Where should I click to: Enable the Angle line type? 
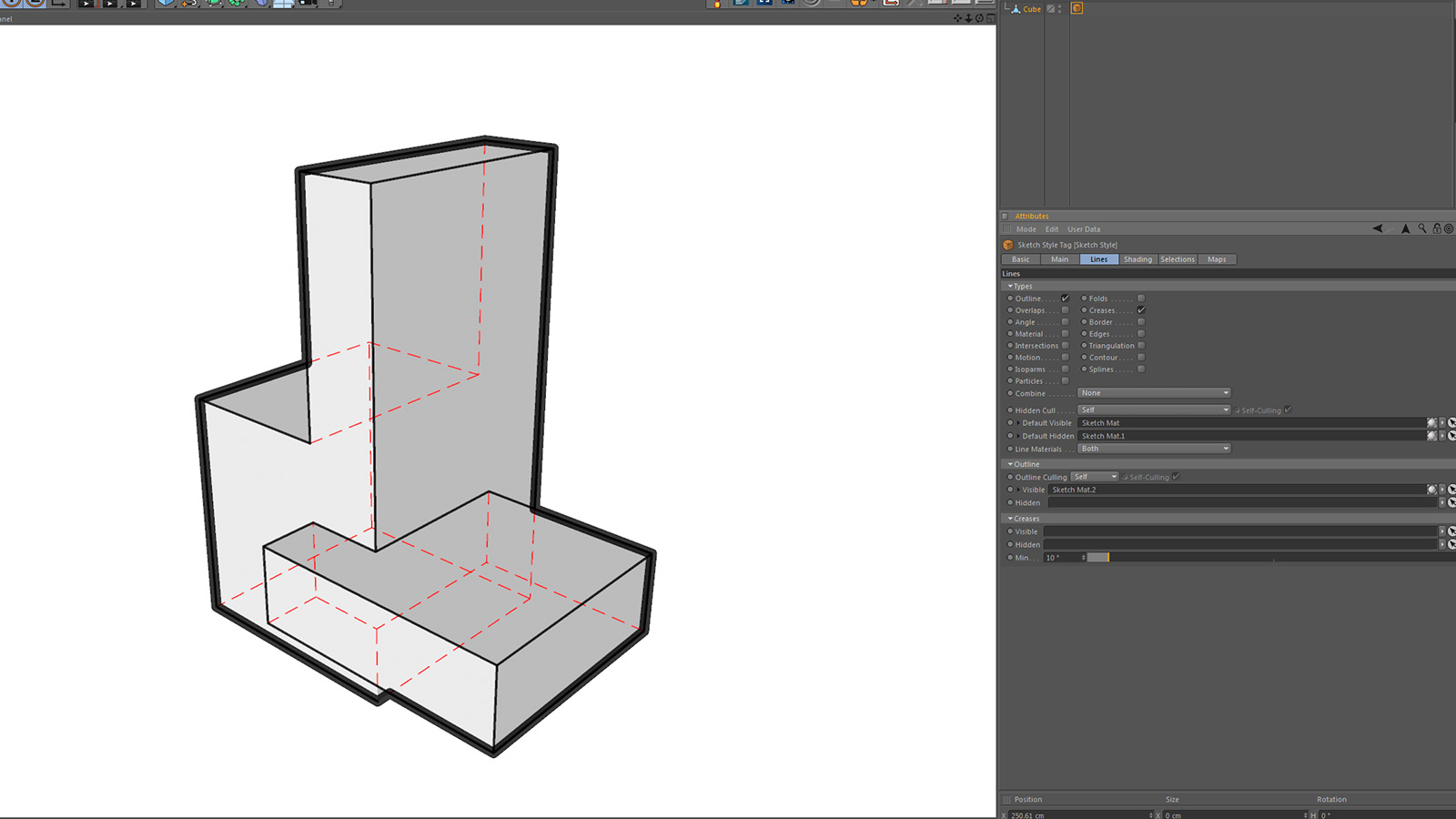click(1066, 322)
